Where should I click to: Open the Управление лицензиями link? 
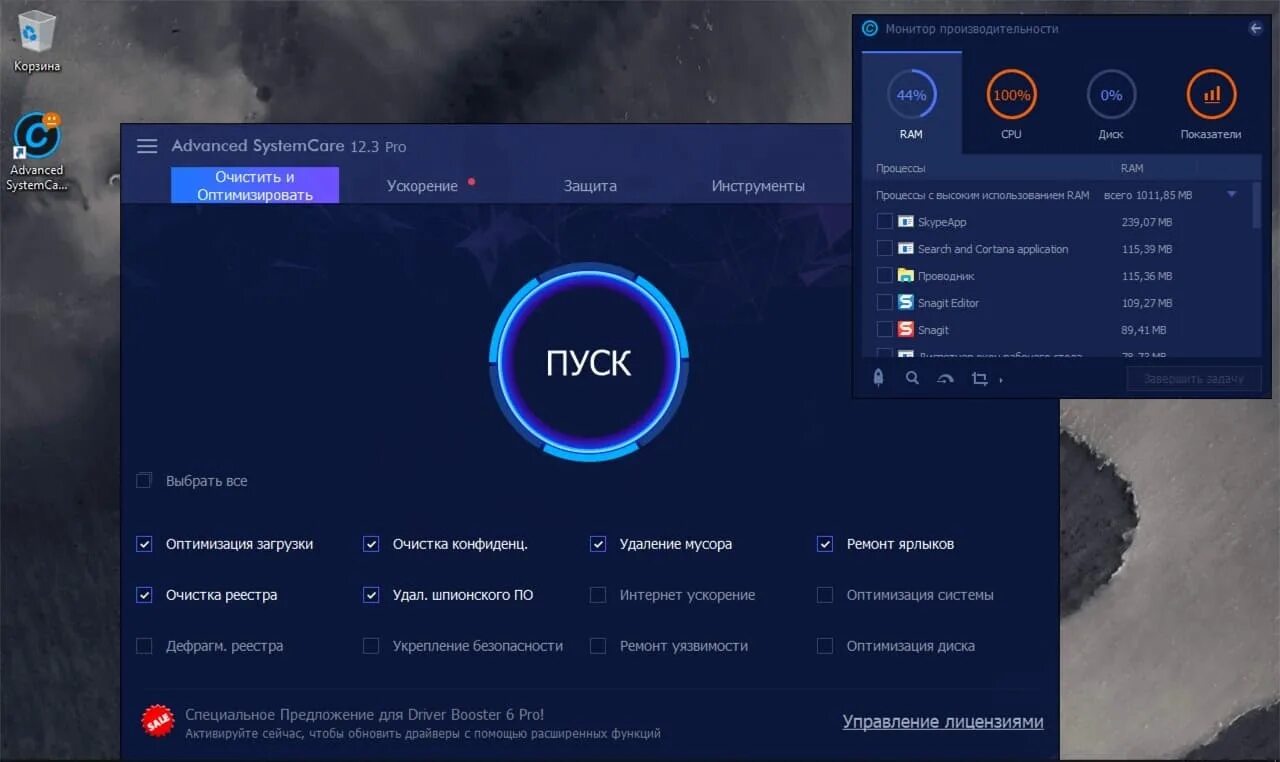[x=943, y=722]
